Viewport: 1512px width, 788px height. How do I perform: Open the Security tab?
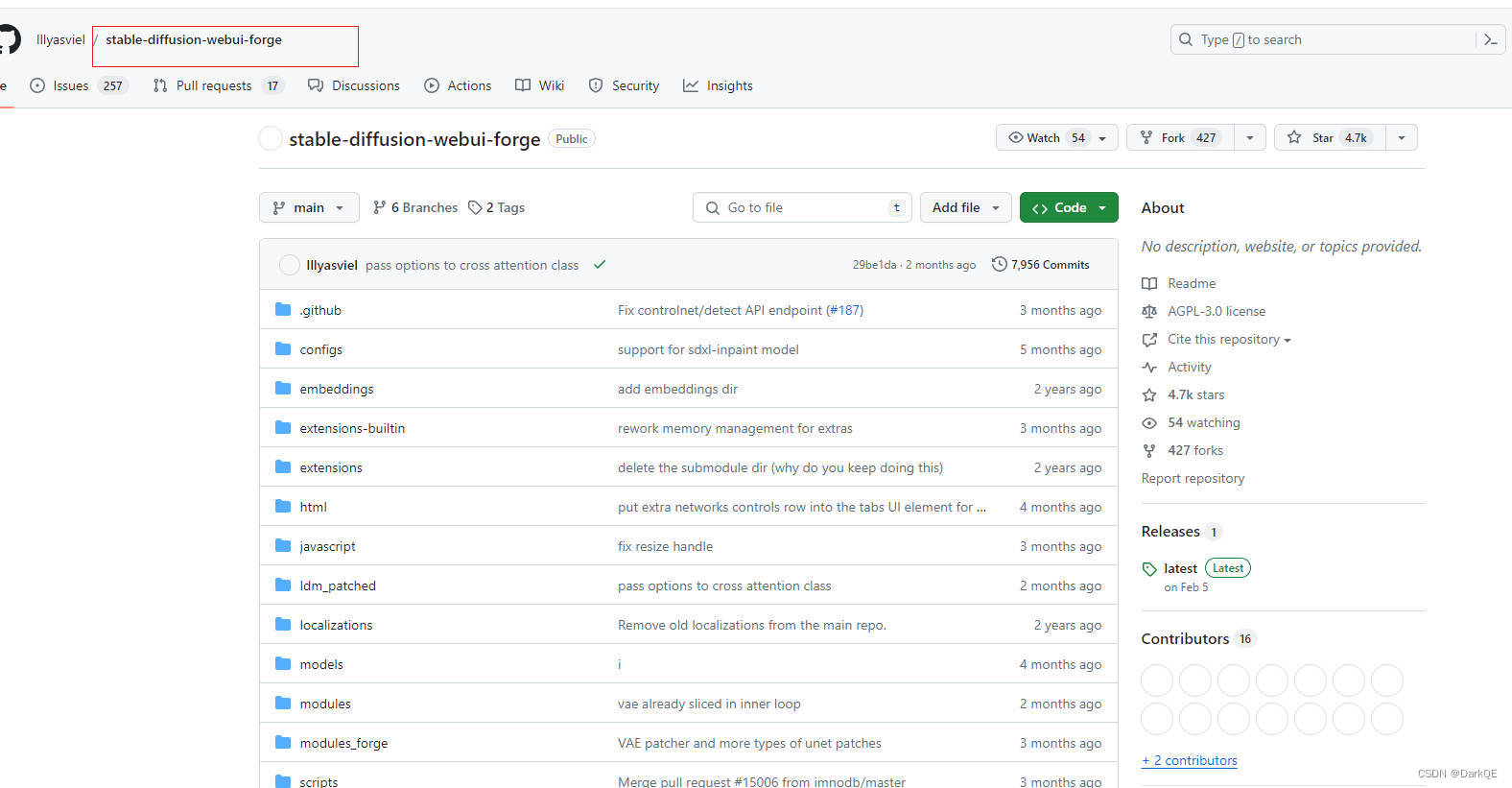pos(624,85)
